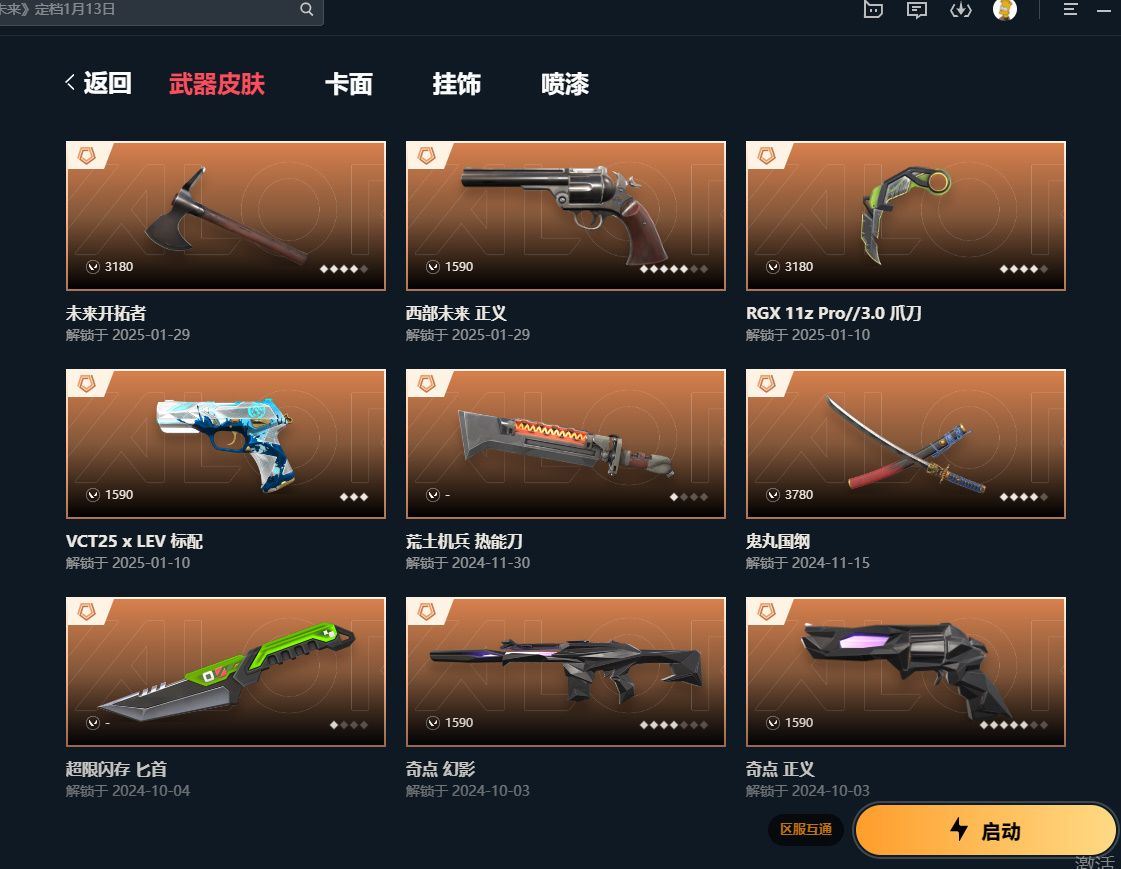The image size is (1121, 869).
Task: Click the search magnifier icon
Action: point(307,9)
